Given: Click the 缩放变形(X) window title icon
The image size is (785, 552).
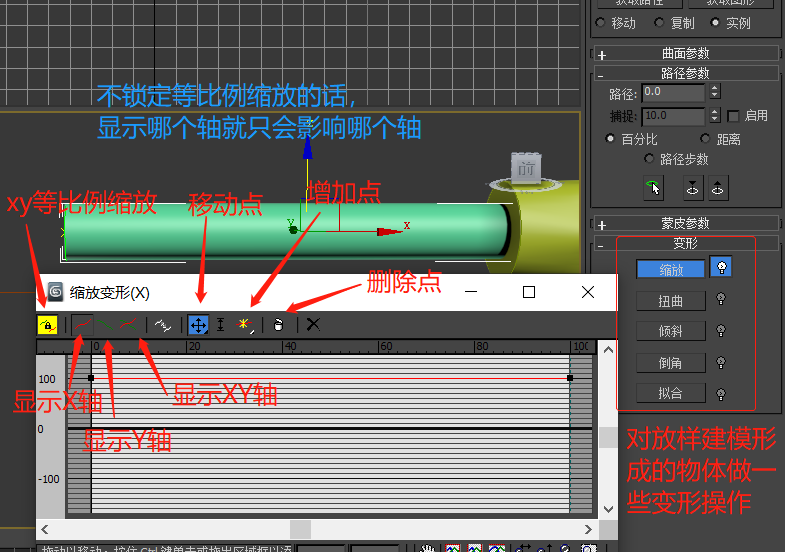Looking at the screenshot, I should point(55,292).
